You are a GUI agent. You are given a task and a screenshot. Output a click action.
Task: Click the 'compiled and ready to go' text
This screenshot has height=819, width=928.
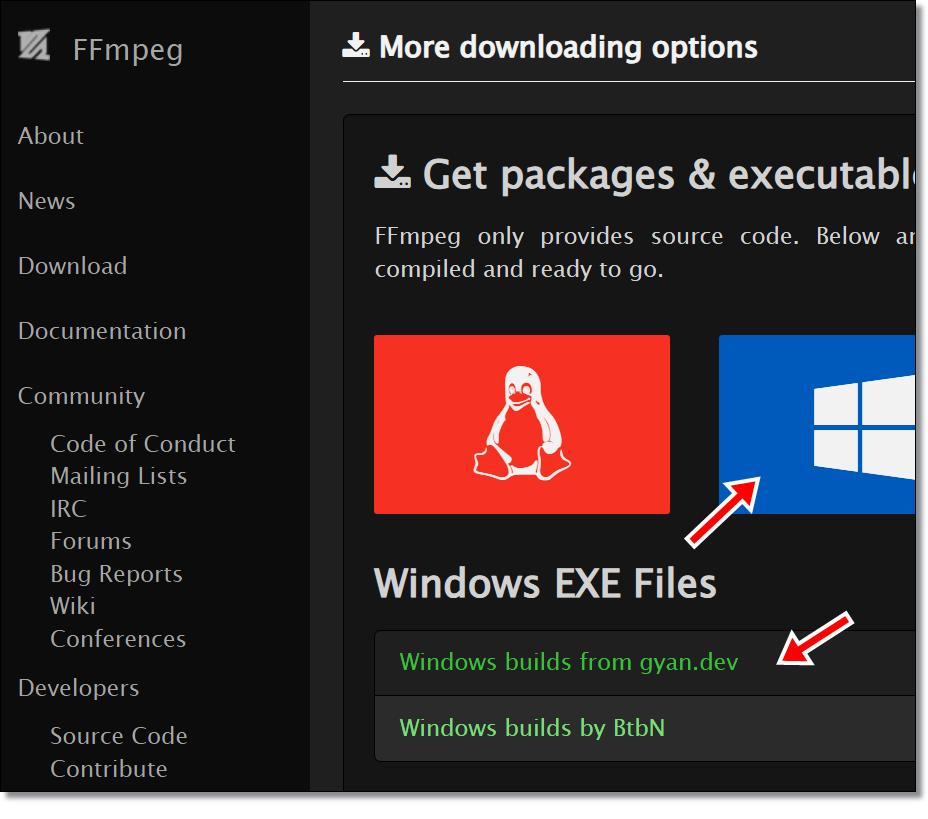click(x=519, y=270)
